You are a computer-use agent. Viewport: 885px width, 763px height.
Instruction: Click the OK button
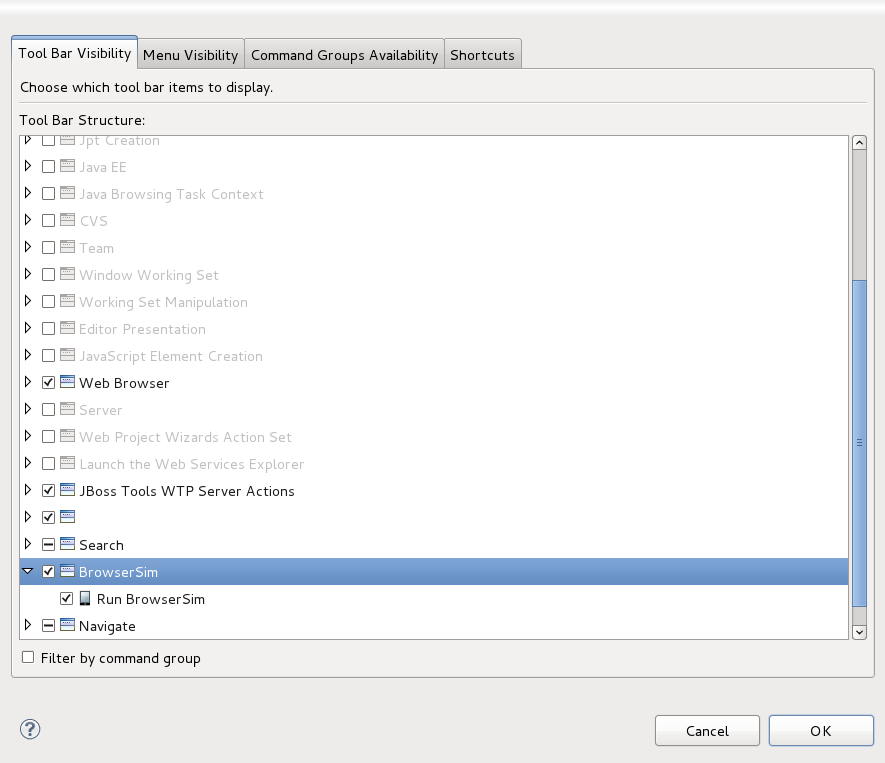[x=820, y=730]
